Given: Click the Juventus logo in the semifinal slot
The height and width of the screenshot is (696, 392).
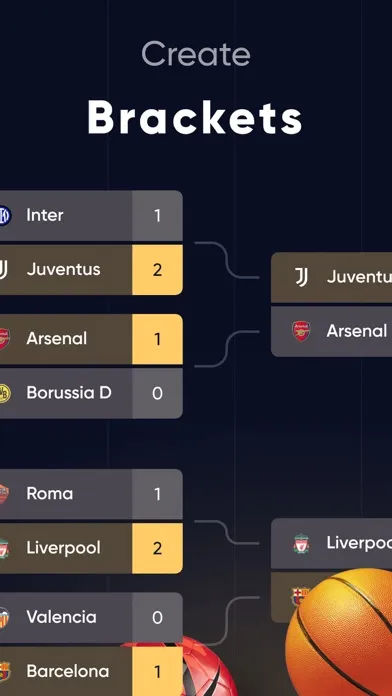Looking at the screenshot, I should pyautogui.click(x=301, y=277).
